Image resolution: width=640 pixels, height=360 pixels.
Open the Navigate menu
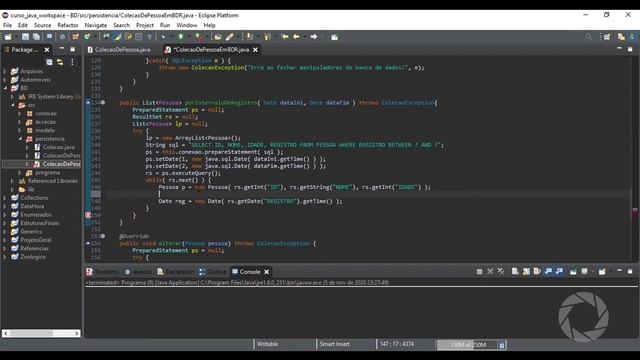coord(96,25)
